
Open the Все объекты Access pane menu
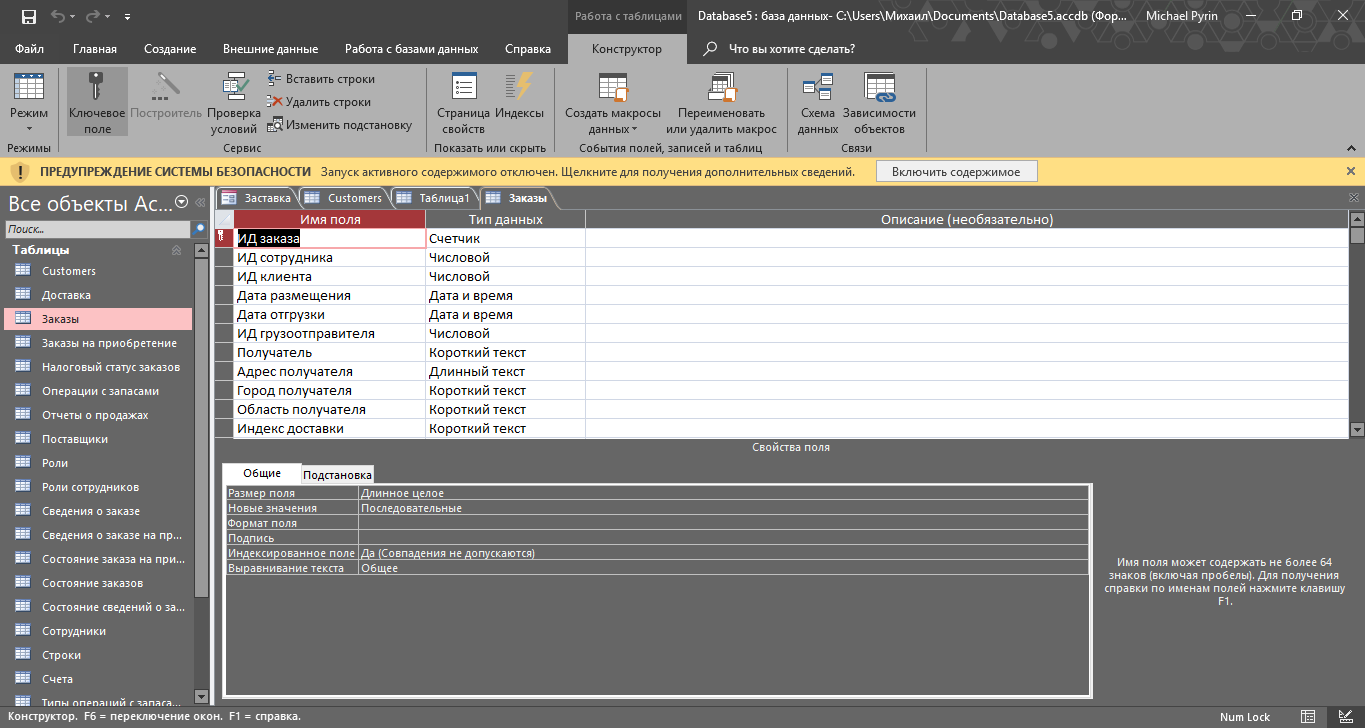[181, 202]
